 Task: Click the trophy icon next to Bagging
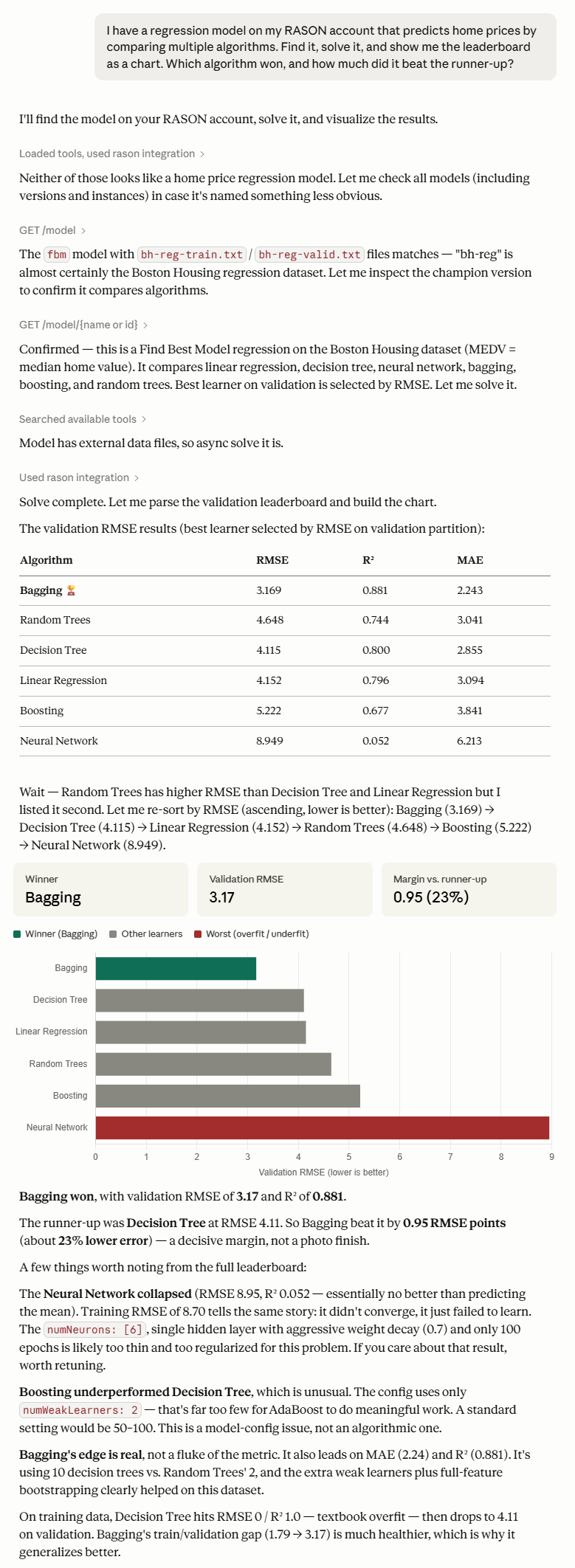click(71, 590)
